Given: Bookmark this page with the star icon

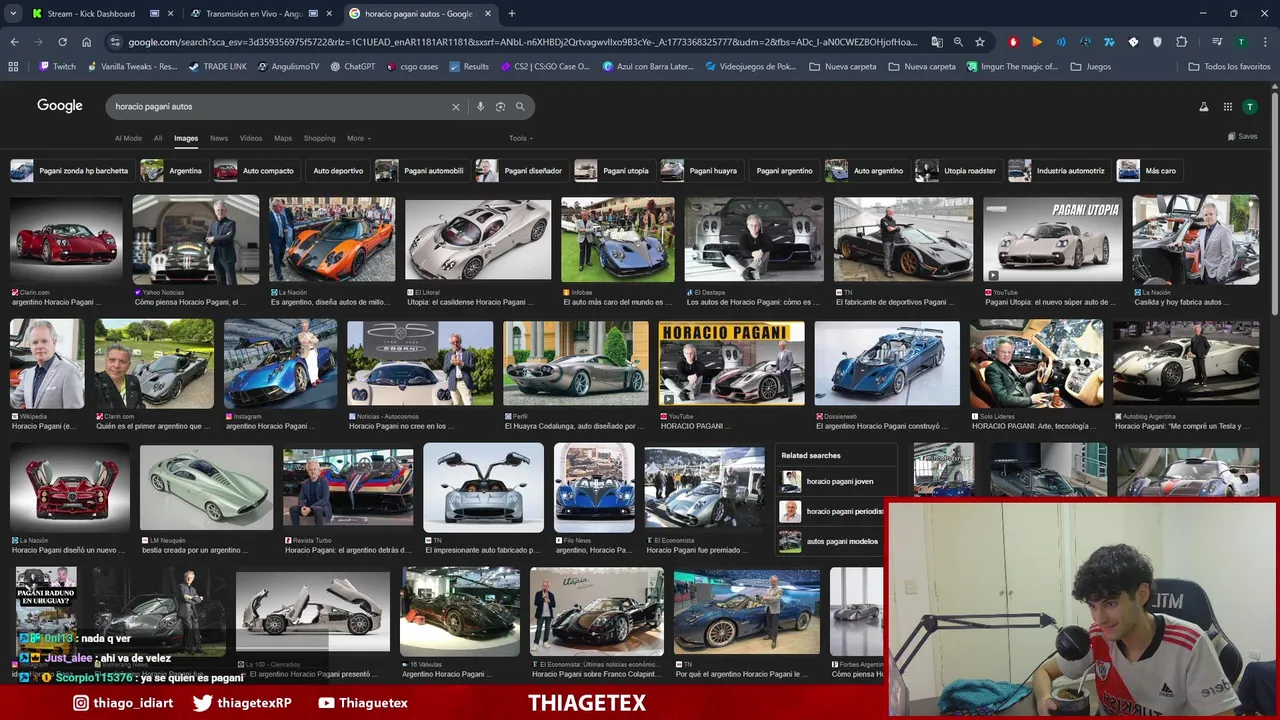Looking at the screenshot, I should coord(980,42).
